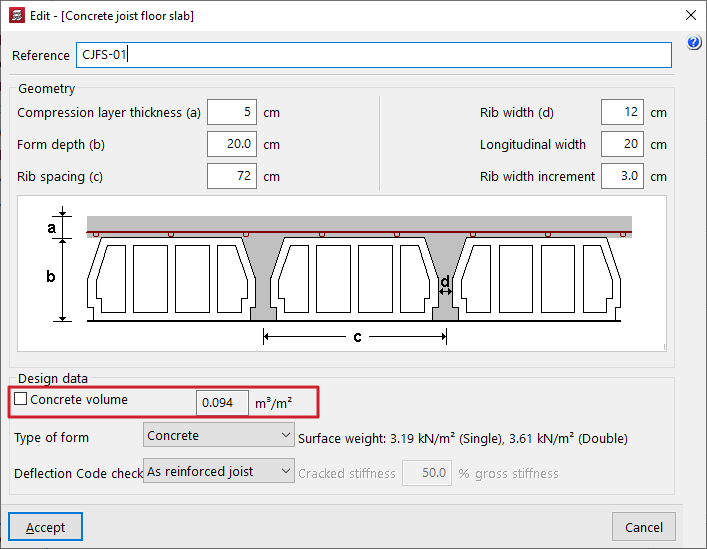Select the Compression layer thickness field
The height and width of the screenshot is (549, 707).
coord(232,113)
